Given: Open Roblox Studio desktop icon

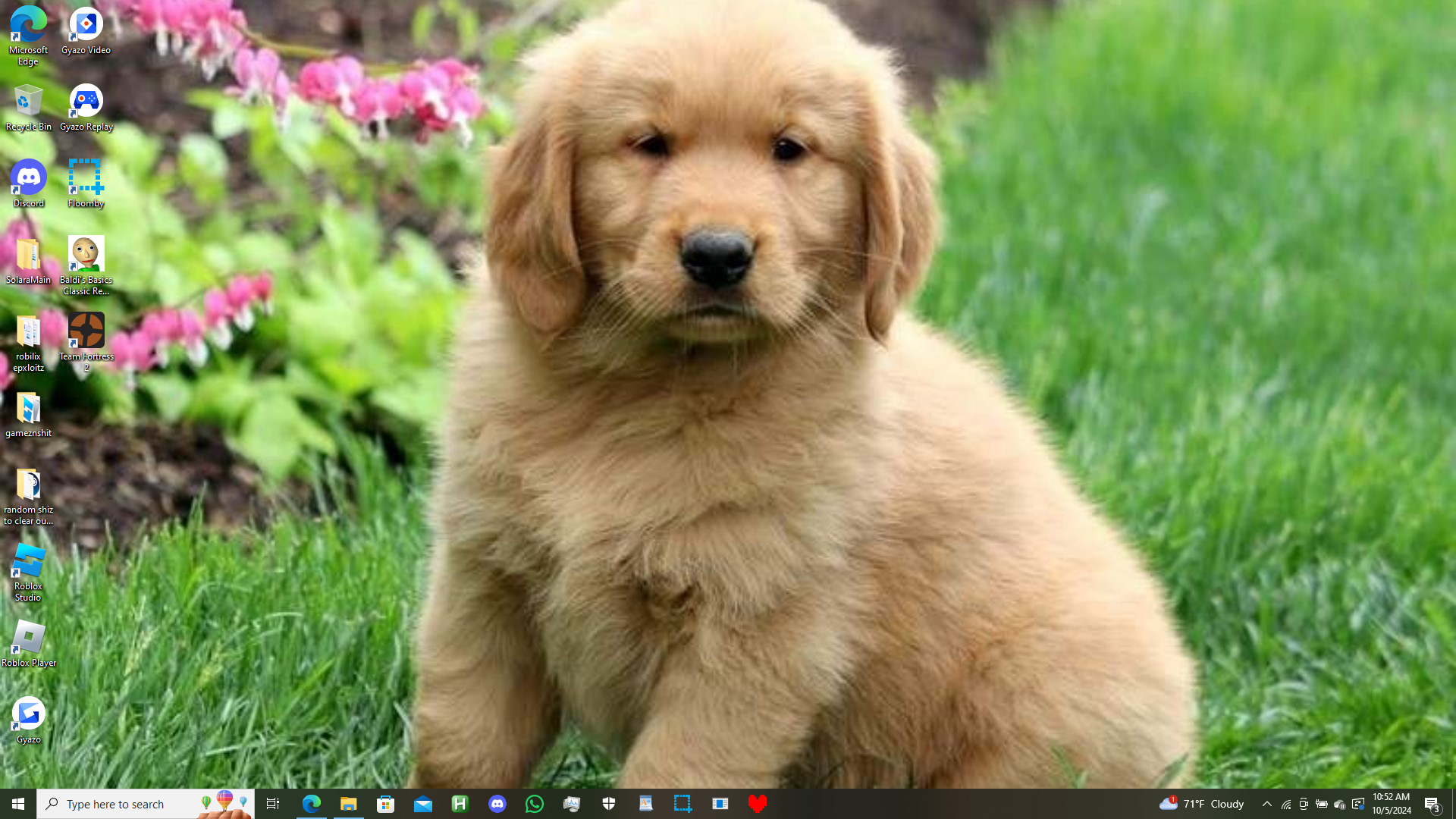Looking at the screenshot, I should [x=28, y=570].
